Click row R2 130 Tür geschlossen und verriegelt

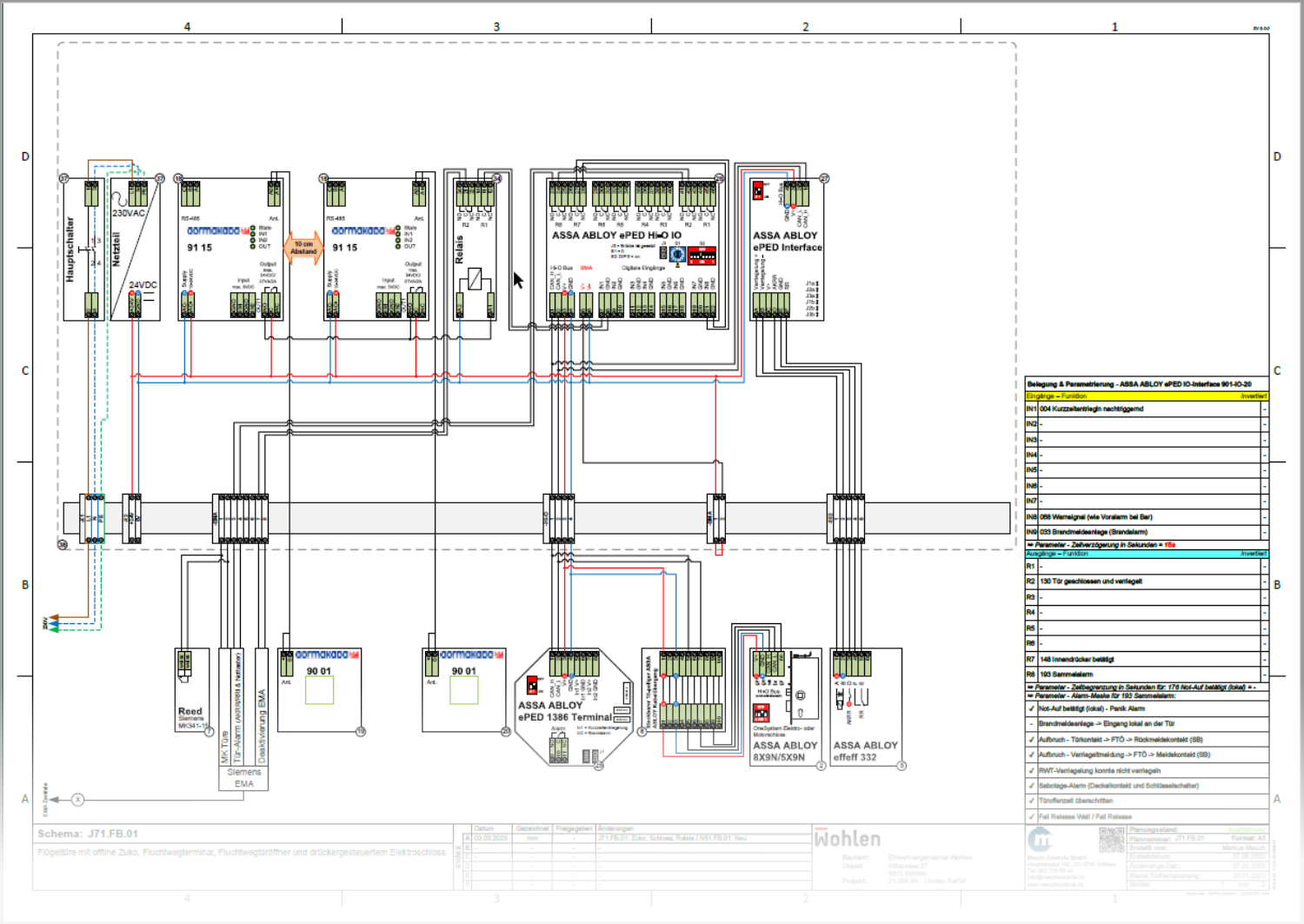[1147, 582]
